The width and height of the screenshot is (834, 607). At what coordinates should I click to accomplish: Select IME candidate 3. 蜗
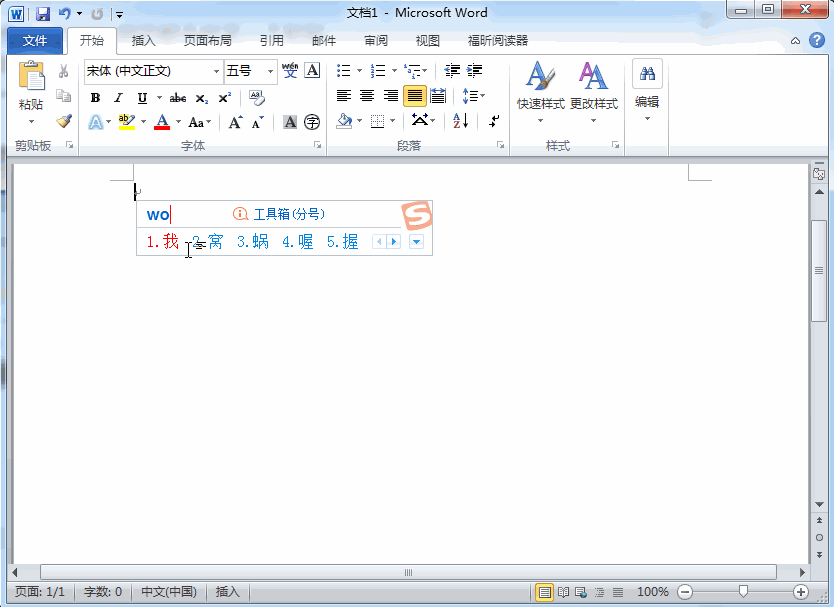[253, 242]
